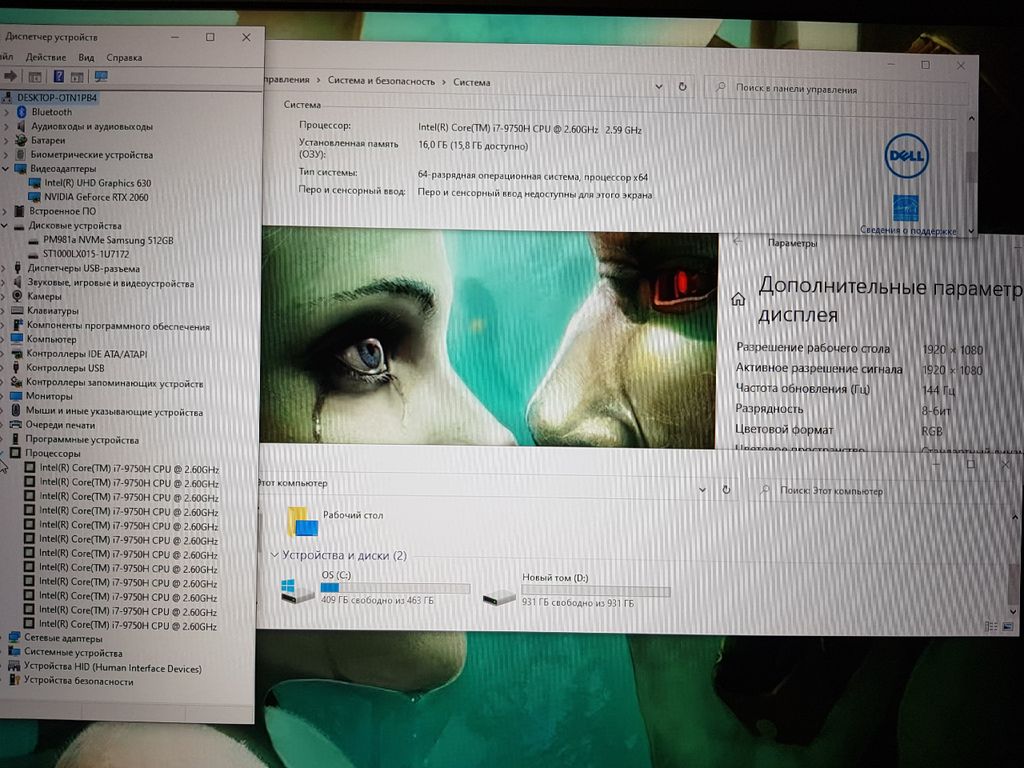Select the ST1000LX015-1U7172 disk entry
1024x768 pixels.
86,254
